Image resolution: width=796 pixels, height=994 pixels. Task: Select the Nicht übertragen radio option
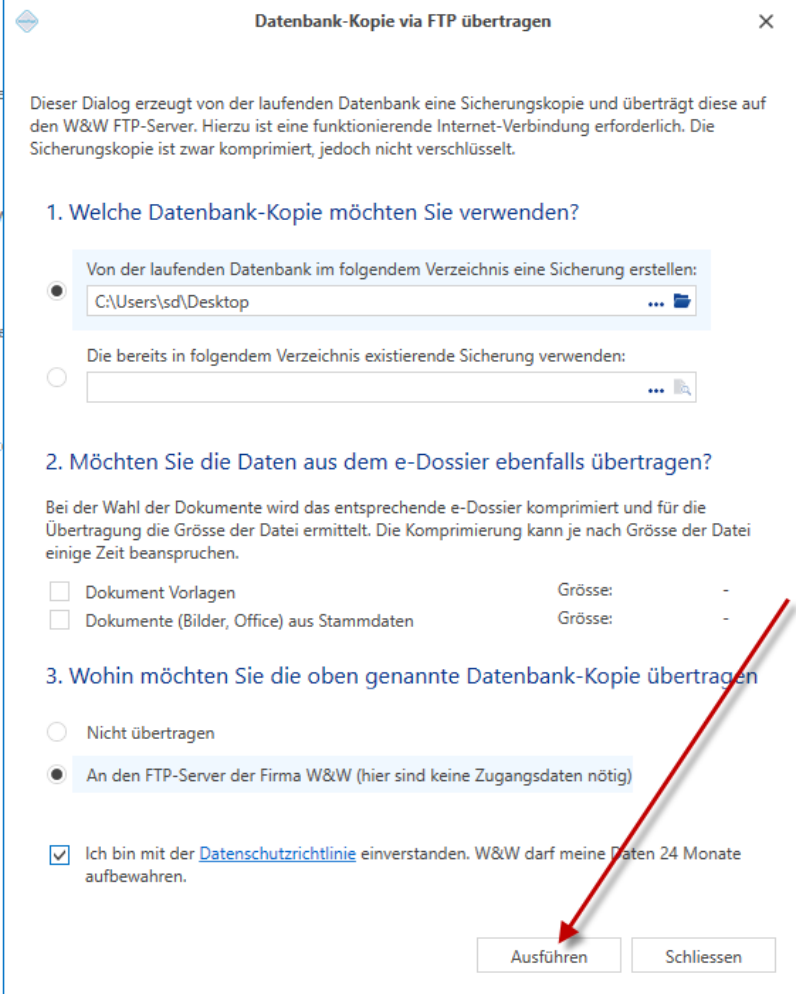point(57,732)
